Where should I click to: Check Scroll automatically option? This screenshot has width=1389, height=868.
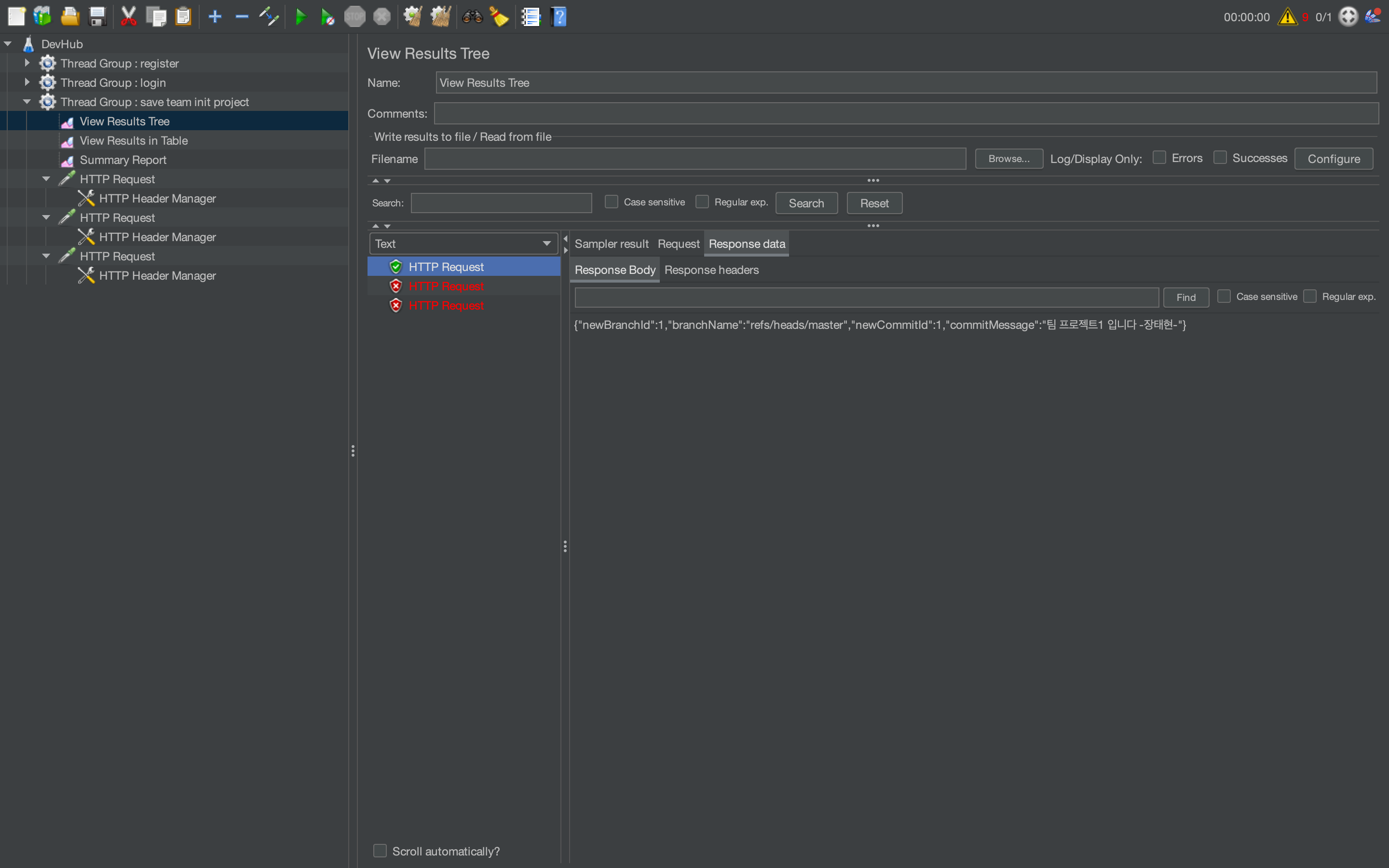tap(380, 851)
